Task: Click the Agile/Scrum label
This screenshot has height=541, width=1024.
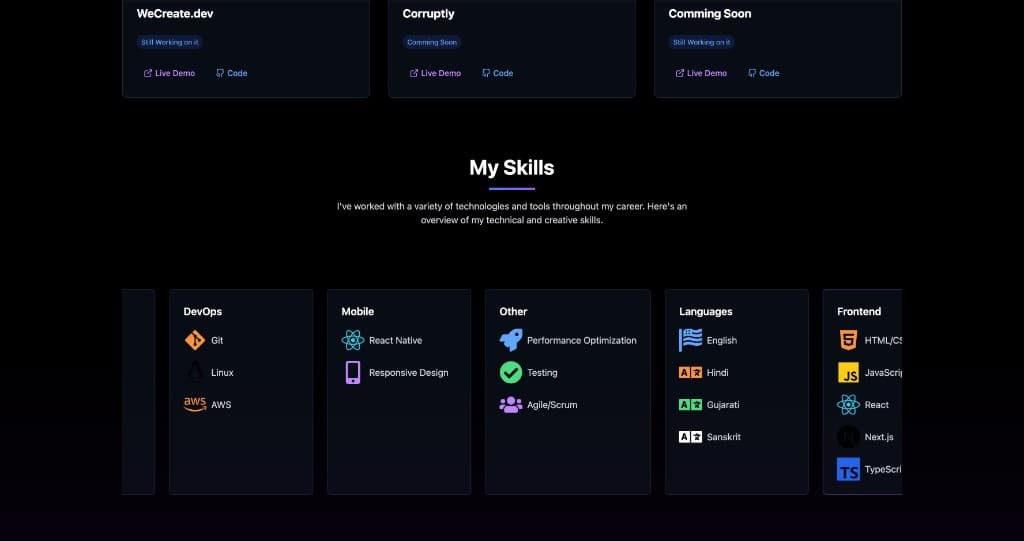Action: tap(552, 404)
